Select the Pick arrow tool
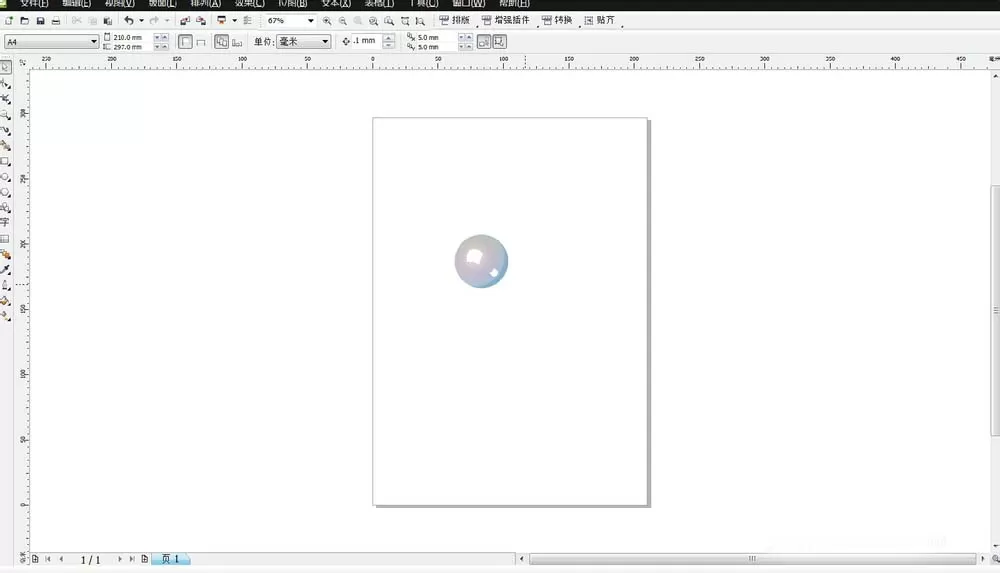This screenshot has height=573, width=1000. click(x=6, y=67)
